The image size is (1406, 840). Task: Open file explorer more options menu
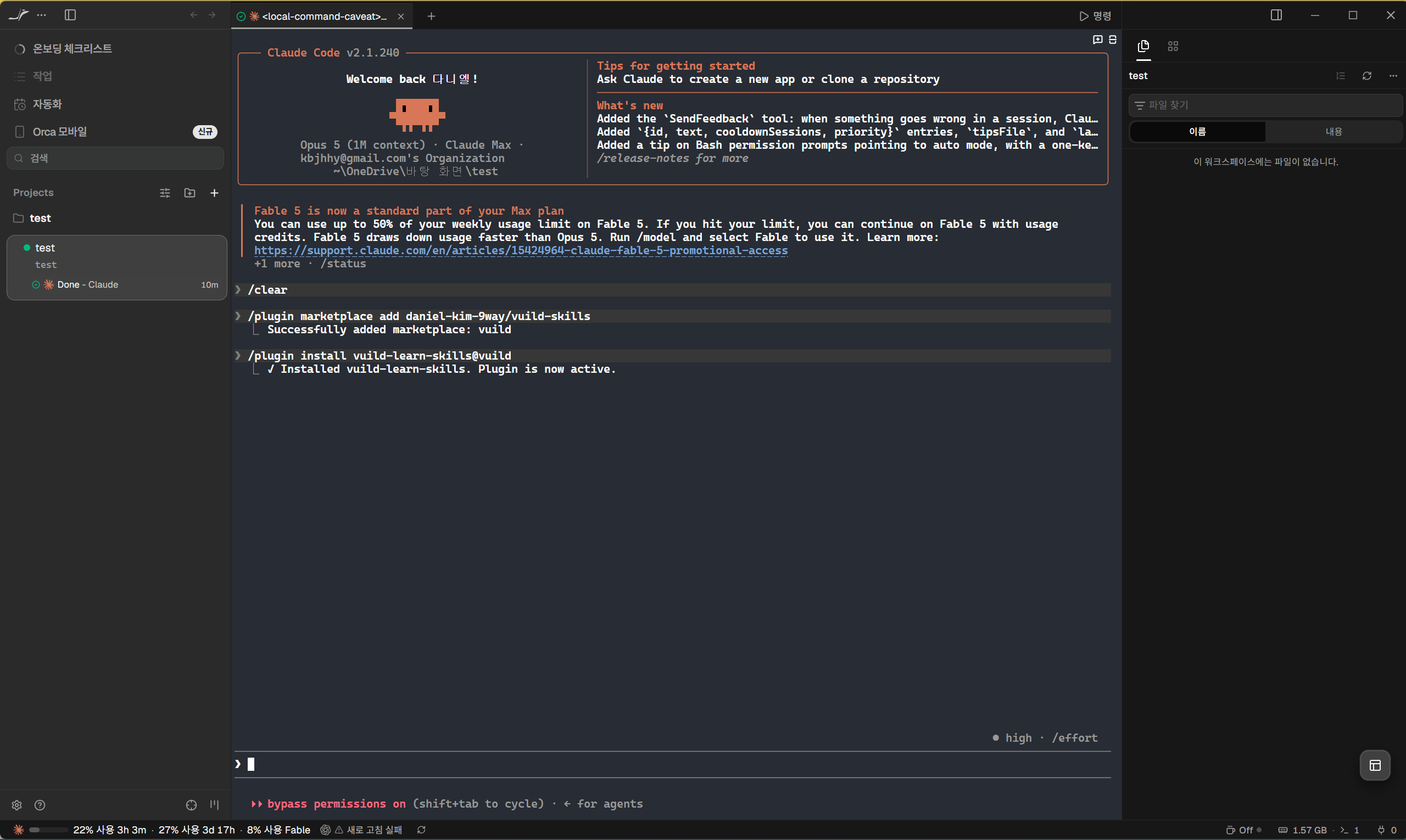pyautogui.click(x=1393, y=76)
